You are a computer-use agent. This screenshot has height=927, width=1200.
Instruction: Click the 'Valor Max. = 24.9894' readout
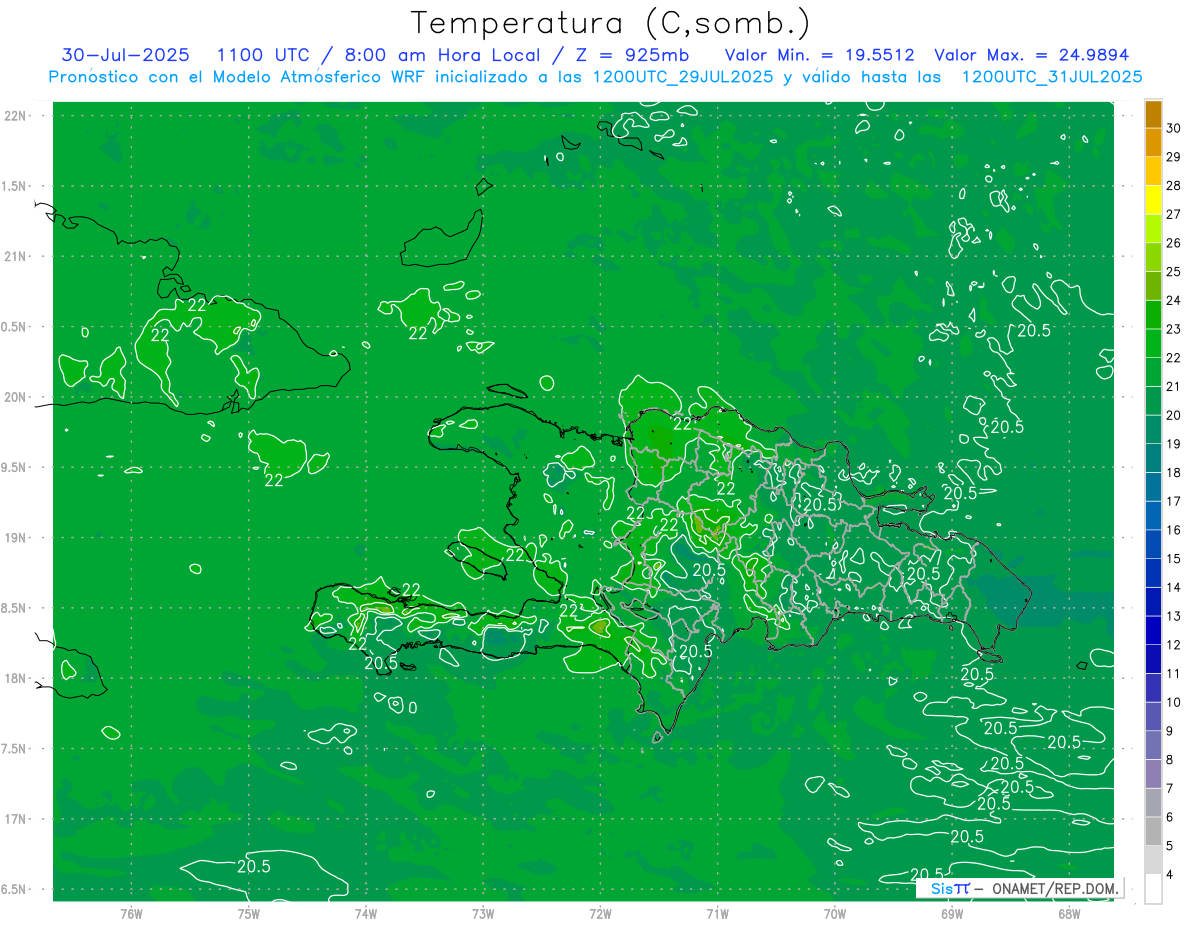1031,55
